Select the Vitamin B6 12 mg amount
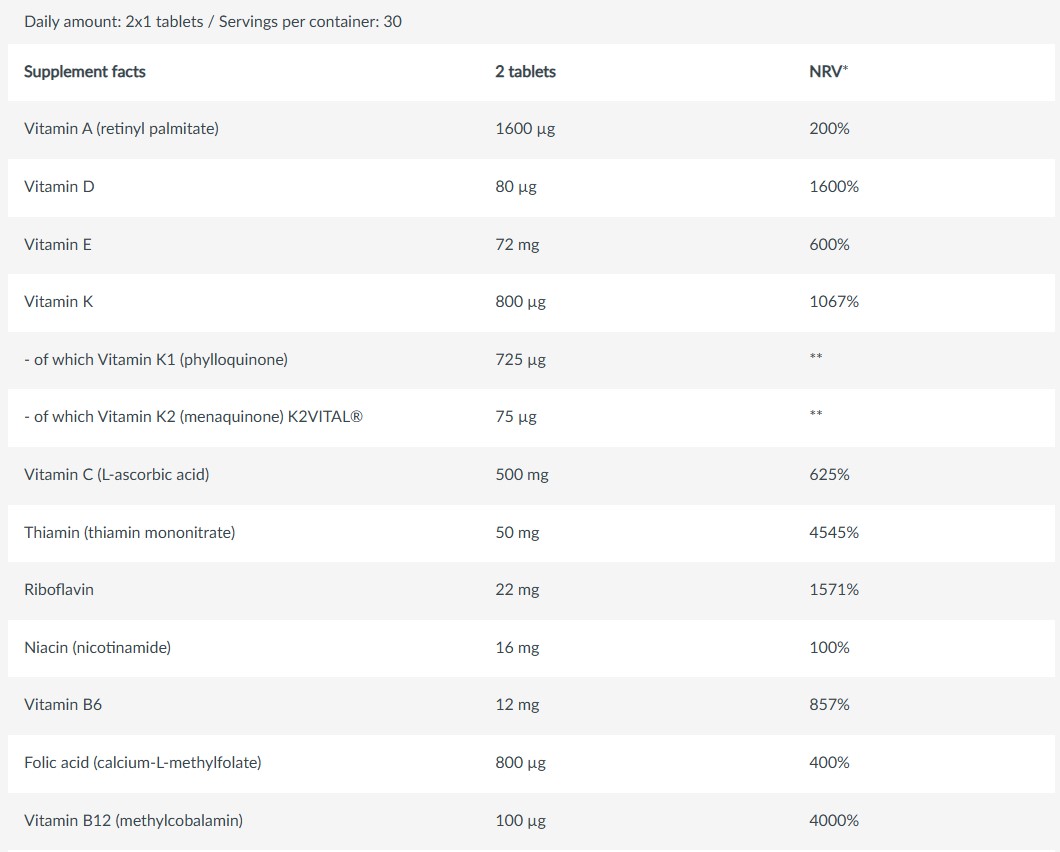Viewport: 1060px width, 852px height. click(517, 705)
